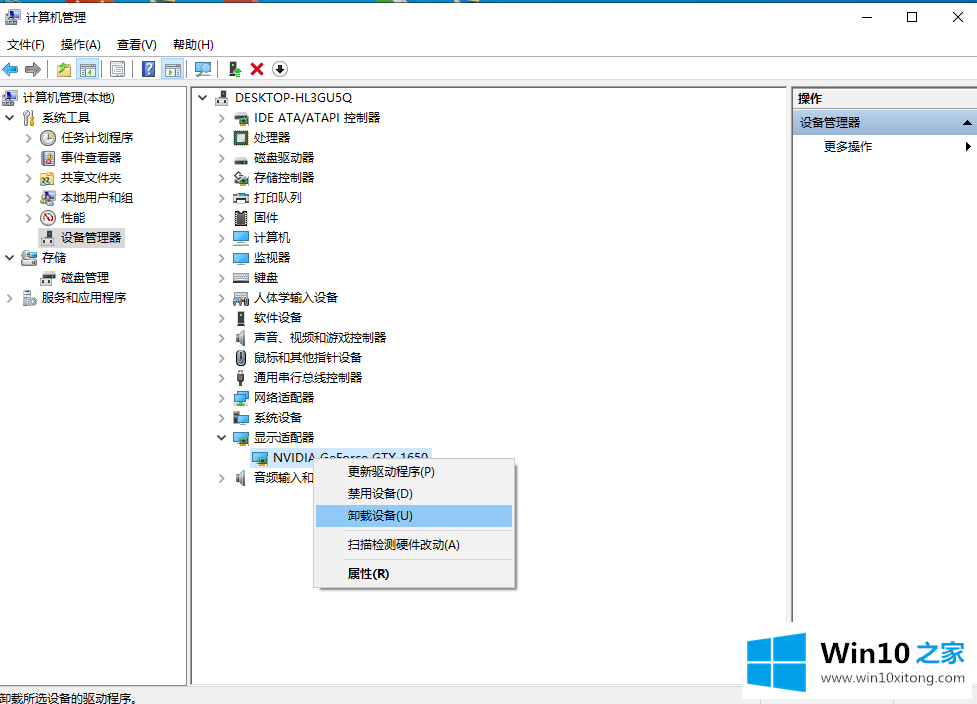Click the Back arrow toolbar icon
This screenshot has height=704, width=977.
[11, 69]
